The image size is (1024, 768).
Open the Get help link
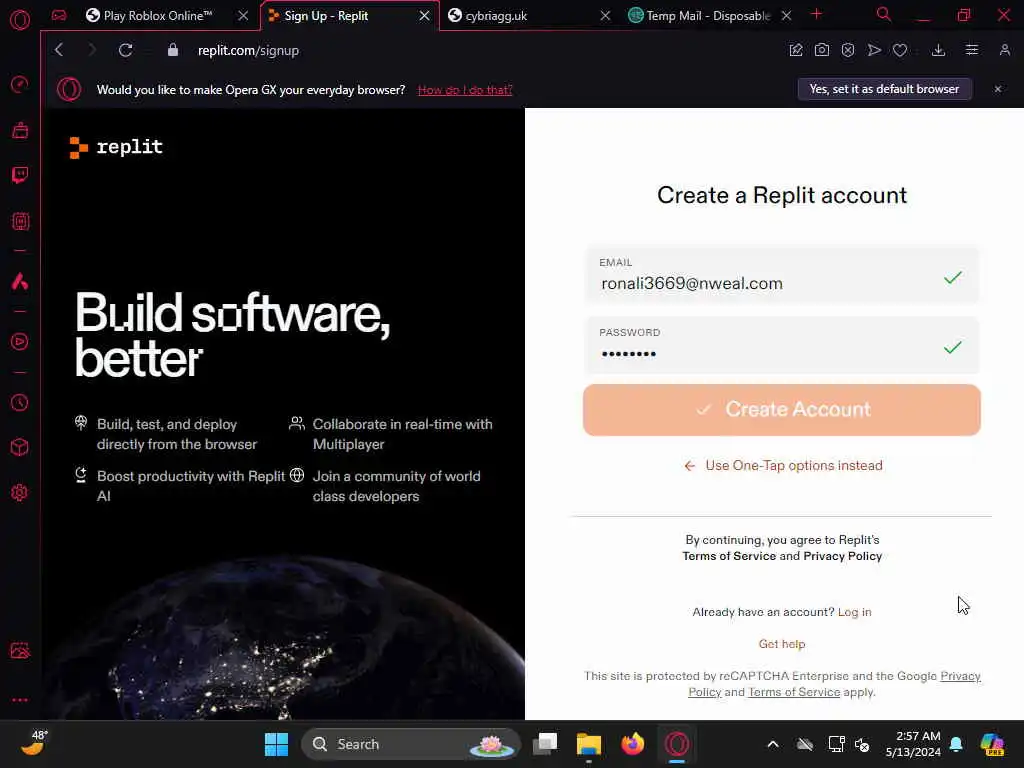coord(782,644)
